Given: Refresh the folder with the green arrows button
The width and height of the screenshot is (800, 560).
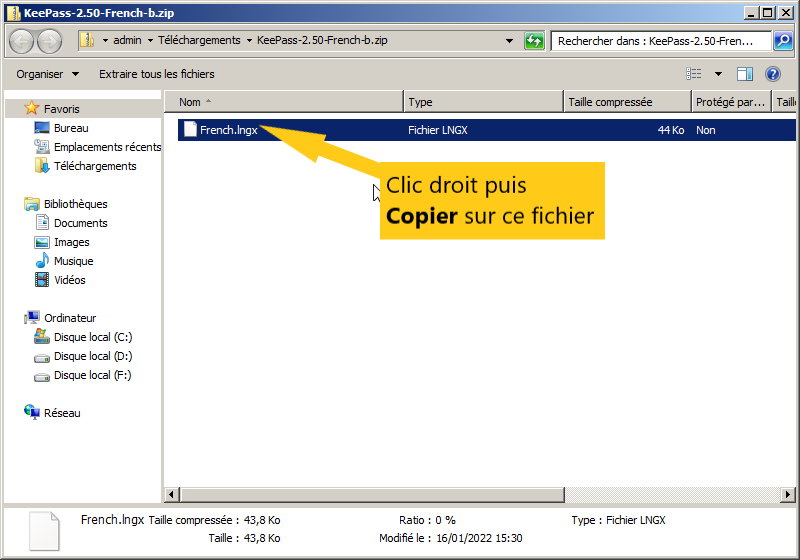Looking at the screenshot, I should click(x=534, y=41).
